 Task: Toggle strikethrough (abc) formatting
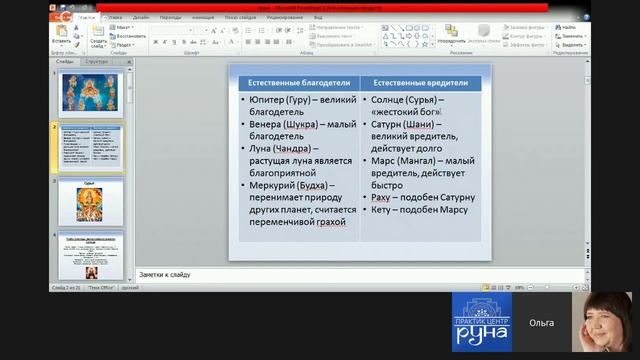(x=193, y=42)
